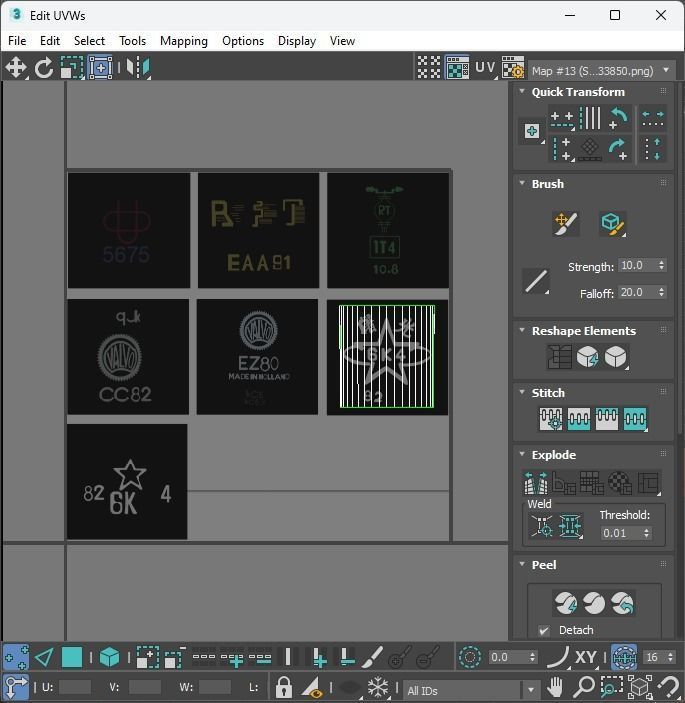Open the File menu
The width and height of the screenshot is (685, 703).
tap(17, 41)
